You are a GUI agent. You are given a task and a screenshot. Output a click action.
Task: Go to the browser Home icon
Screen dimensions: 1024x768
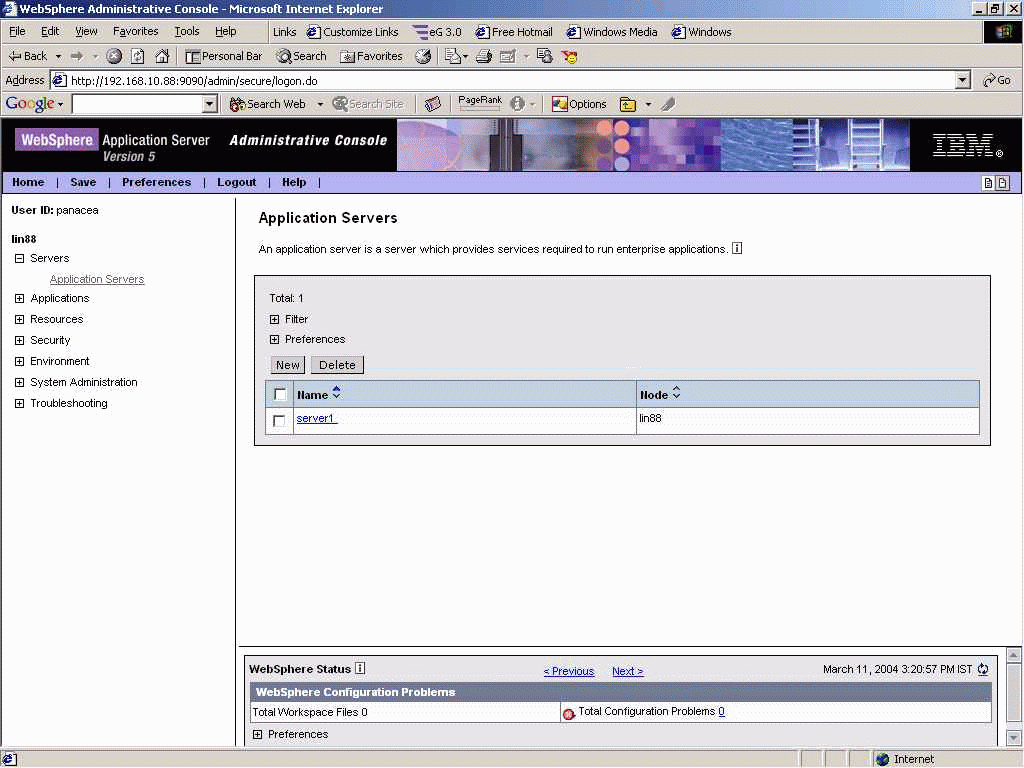(162, 56)
